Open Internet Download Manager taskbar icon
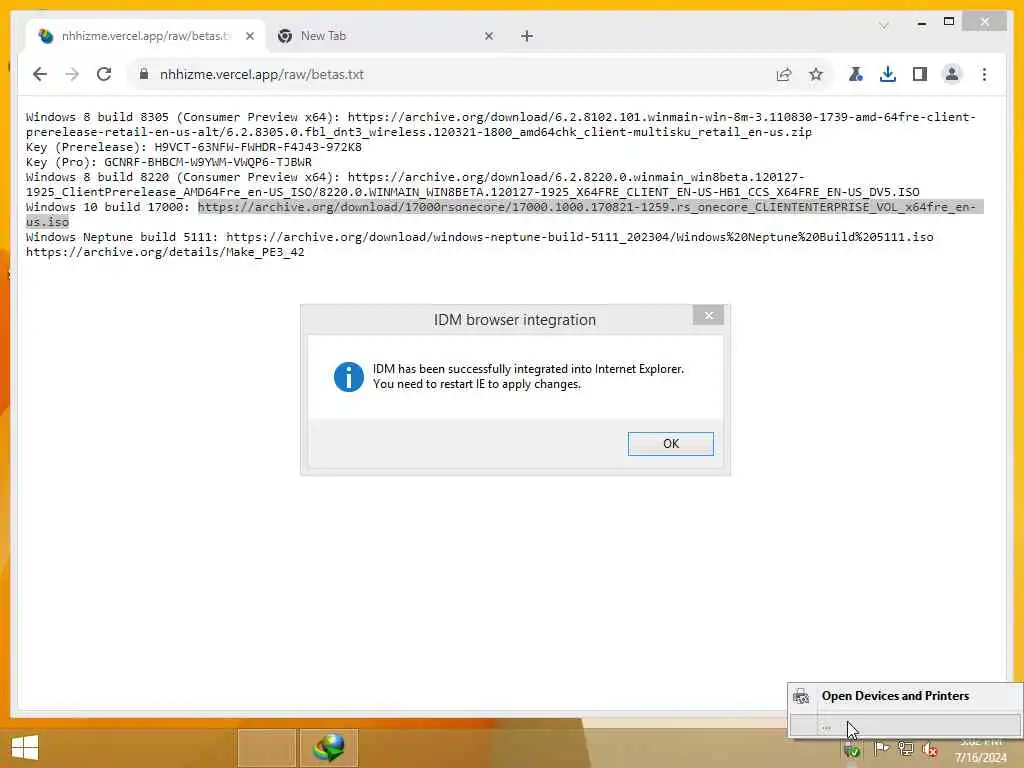Screen dimensions: 1024x768 [328, 748]
